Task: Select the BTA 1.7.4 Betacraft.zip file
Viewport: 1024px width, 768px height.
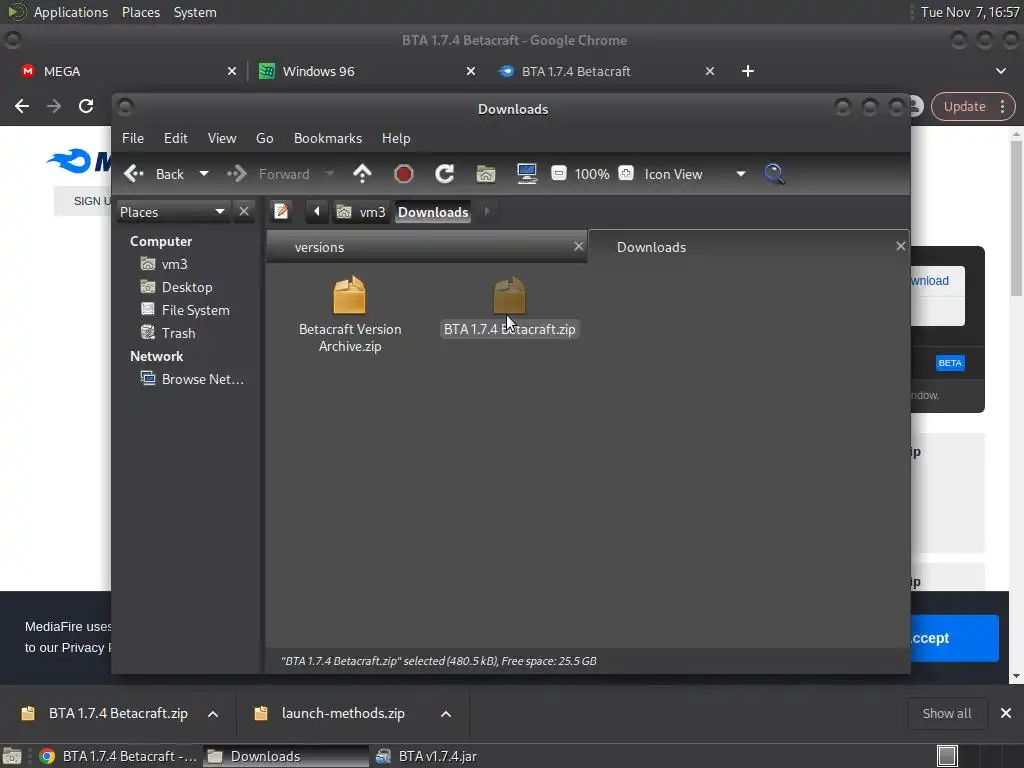Action: coord(509,307)
